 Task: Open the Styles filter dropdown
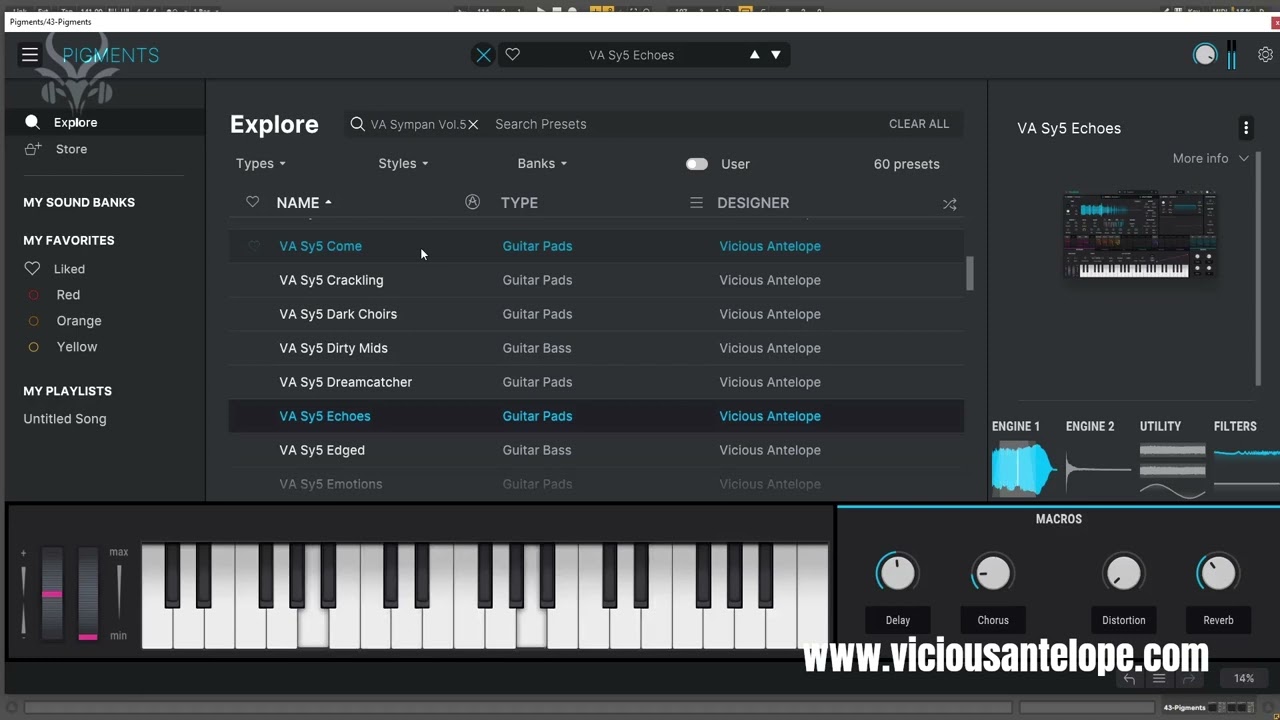403,164
